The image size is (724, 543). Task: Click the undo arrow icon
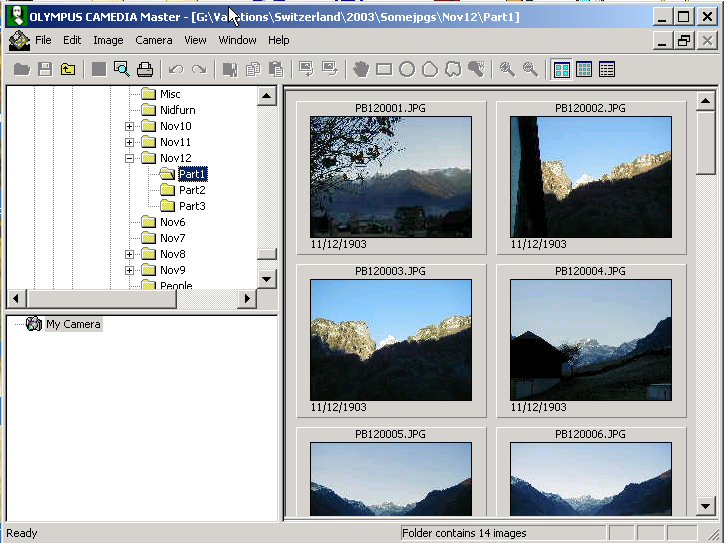point(176,69)
